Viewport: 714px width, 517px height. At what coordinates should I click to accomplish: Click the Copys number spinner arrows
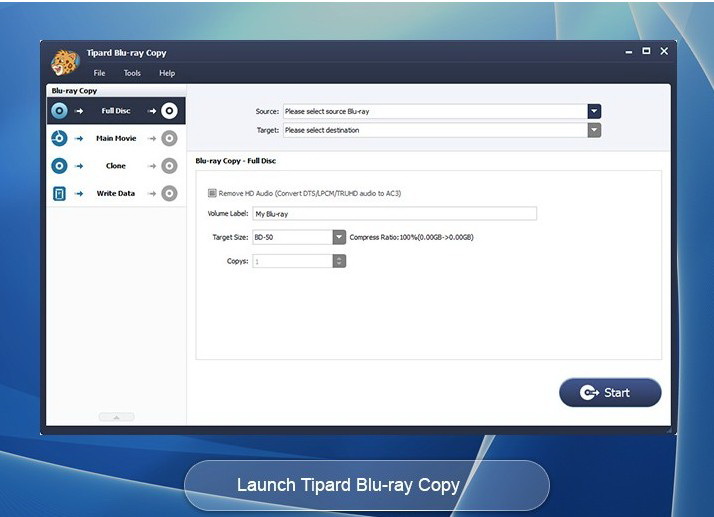tap(339, 261)
